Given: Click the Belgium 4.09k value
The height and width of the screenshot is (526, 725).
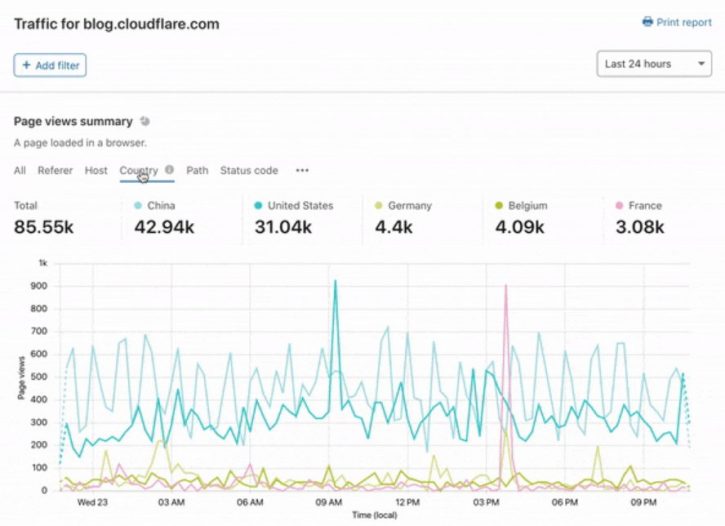Looking at the screenshot, I should pos(520,227).
